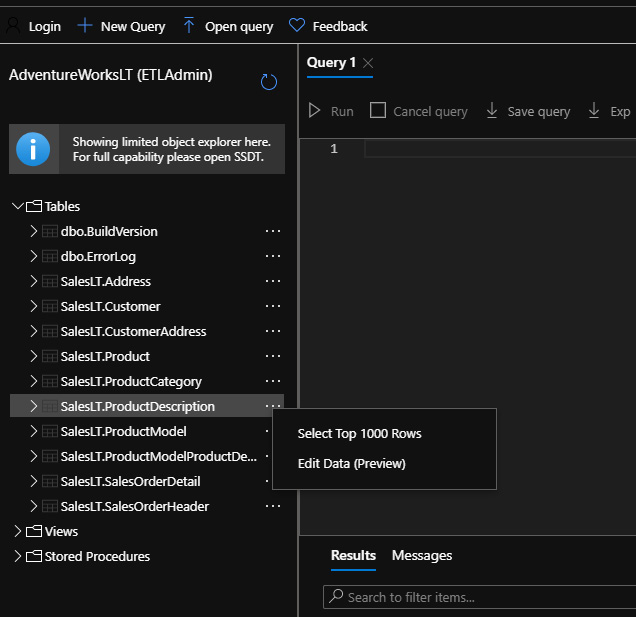The height and width of the screenshot is (617, 636).
Task: Expand the Stored Procedures folder
Action: coord(17,556)
